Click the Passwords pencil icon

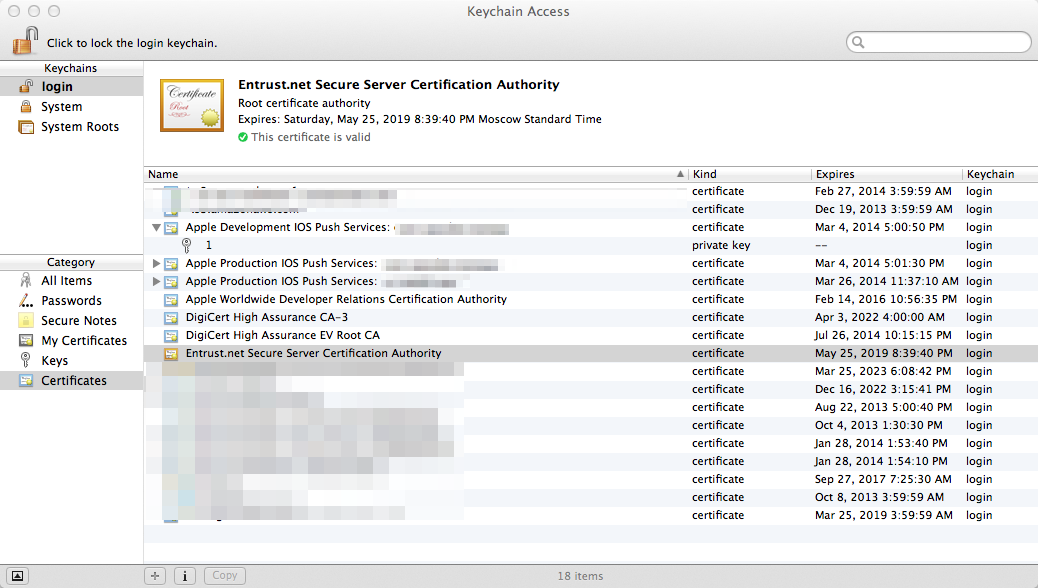coord(26,301)
